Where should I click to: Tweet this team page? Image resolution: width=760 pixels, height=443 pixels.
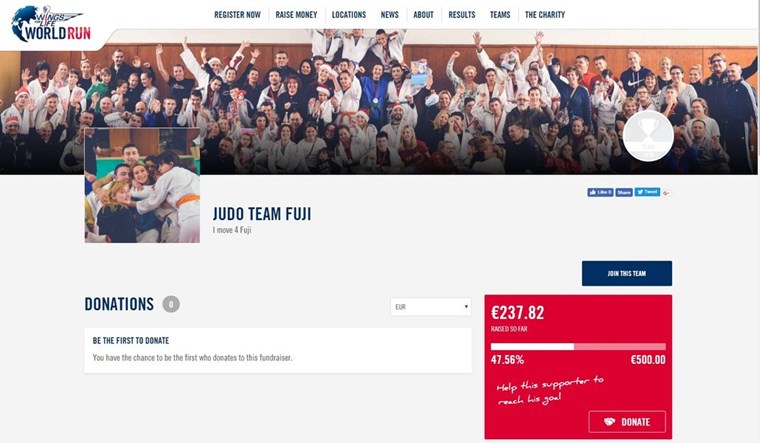pos(647,192)
